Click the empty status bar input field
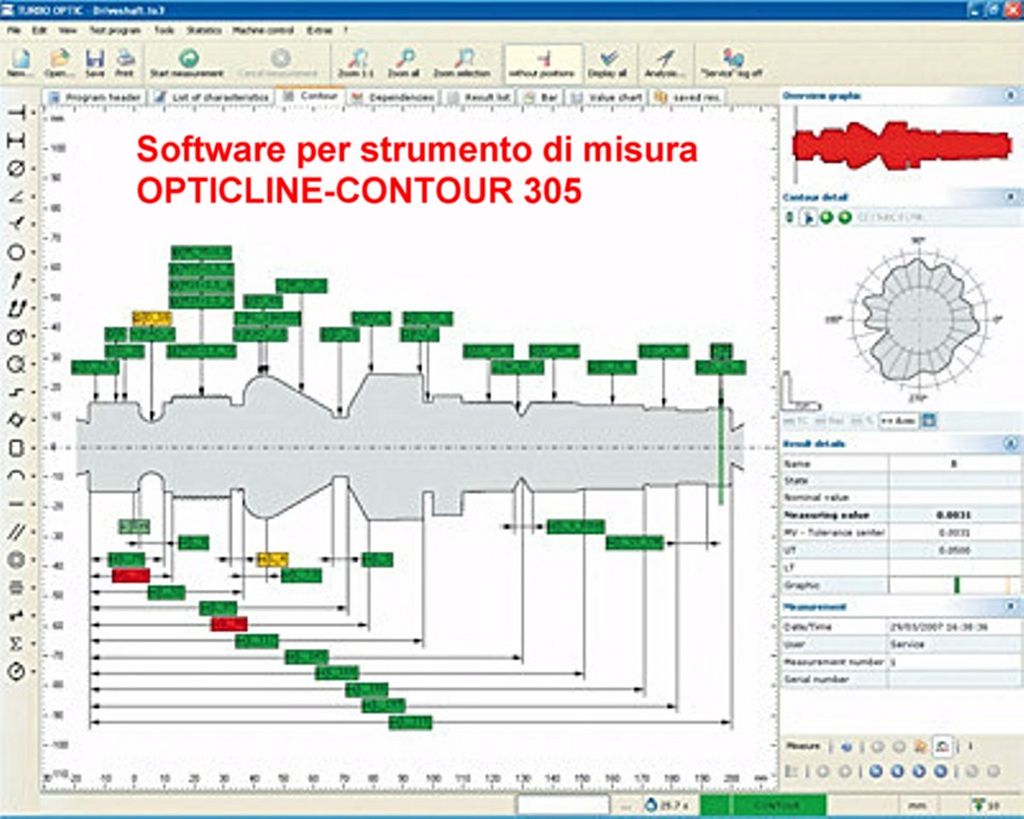Viewport: 1024px width, 819px height. pyautogui.click(x=564, y=805)
